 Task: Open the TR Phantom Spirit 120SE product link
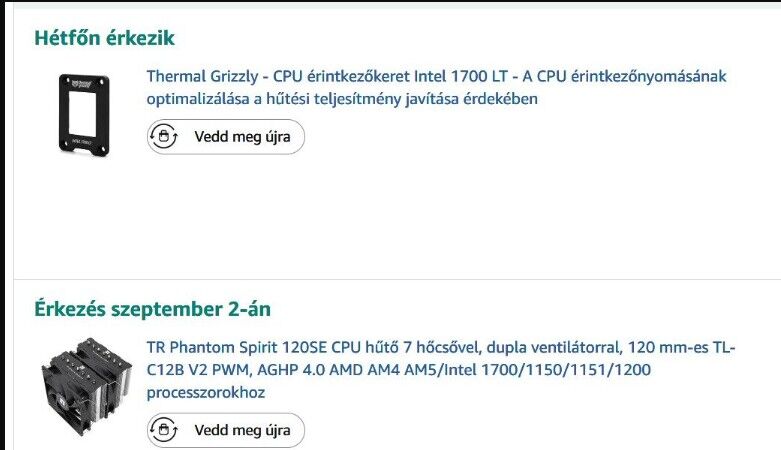(441, 369)
